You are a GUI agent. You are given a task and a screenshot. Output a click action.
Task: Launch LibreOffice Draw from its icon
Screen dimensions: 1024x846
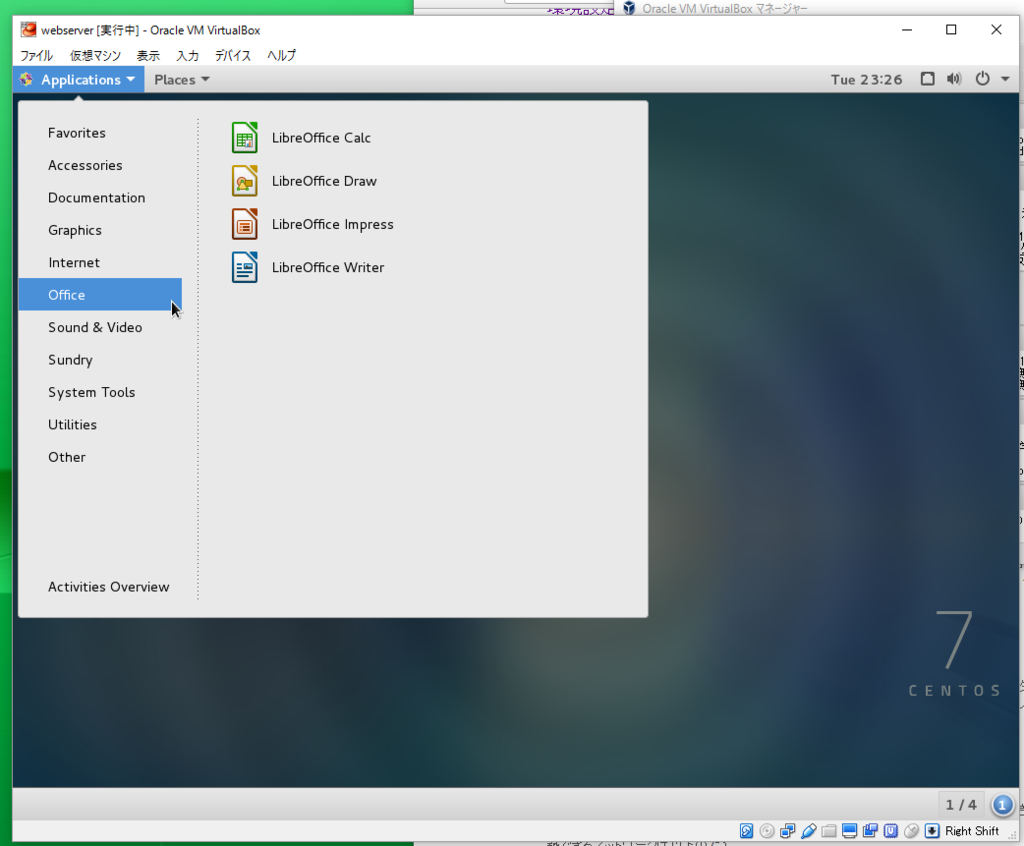point(245,181)
